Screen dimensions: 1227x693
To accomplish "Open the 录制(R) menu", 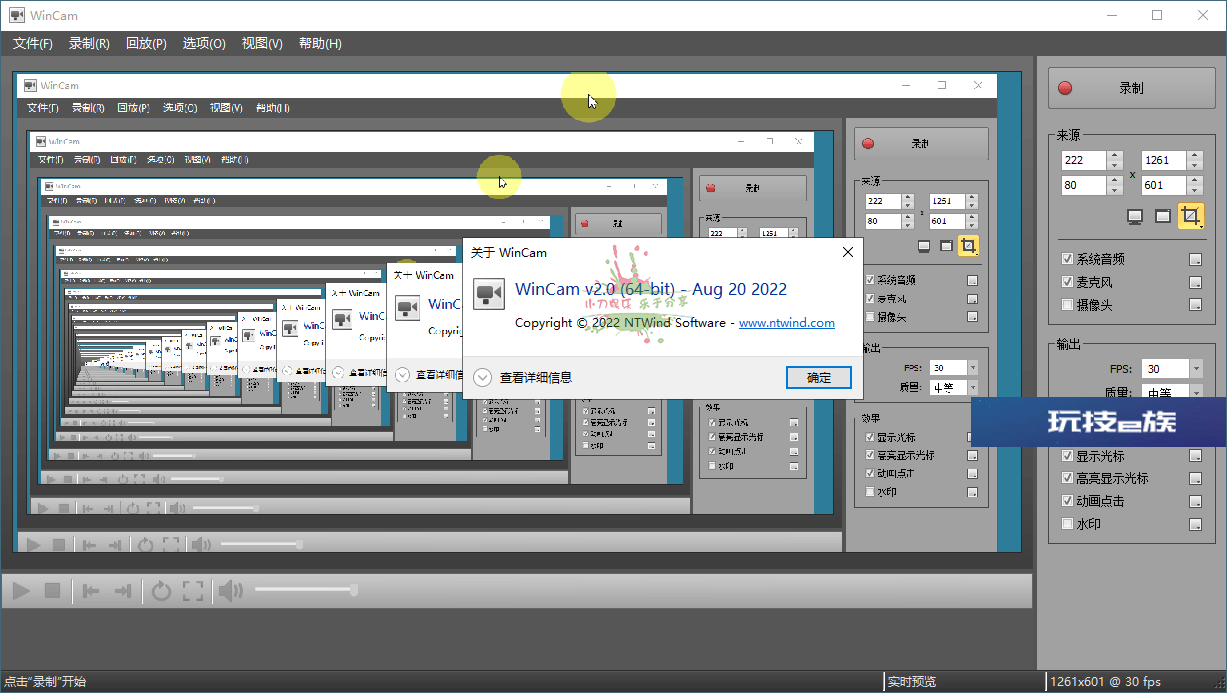I will click(89, 44).
